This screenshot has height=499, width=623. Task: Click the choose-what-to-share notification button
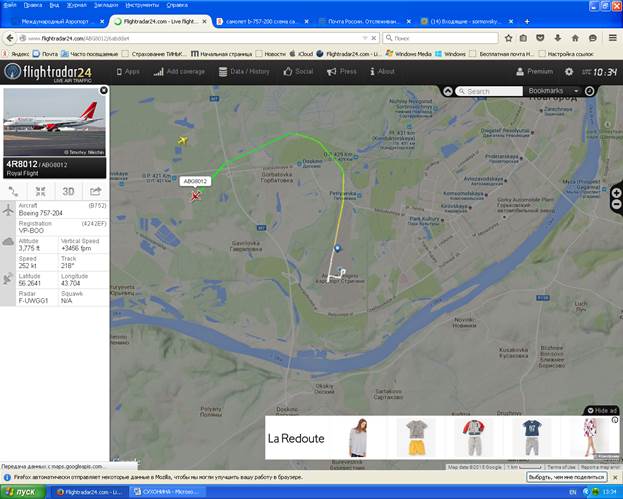pos(566,477)
